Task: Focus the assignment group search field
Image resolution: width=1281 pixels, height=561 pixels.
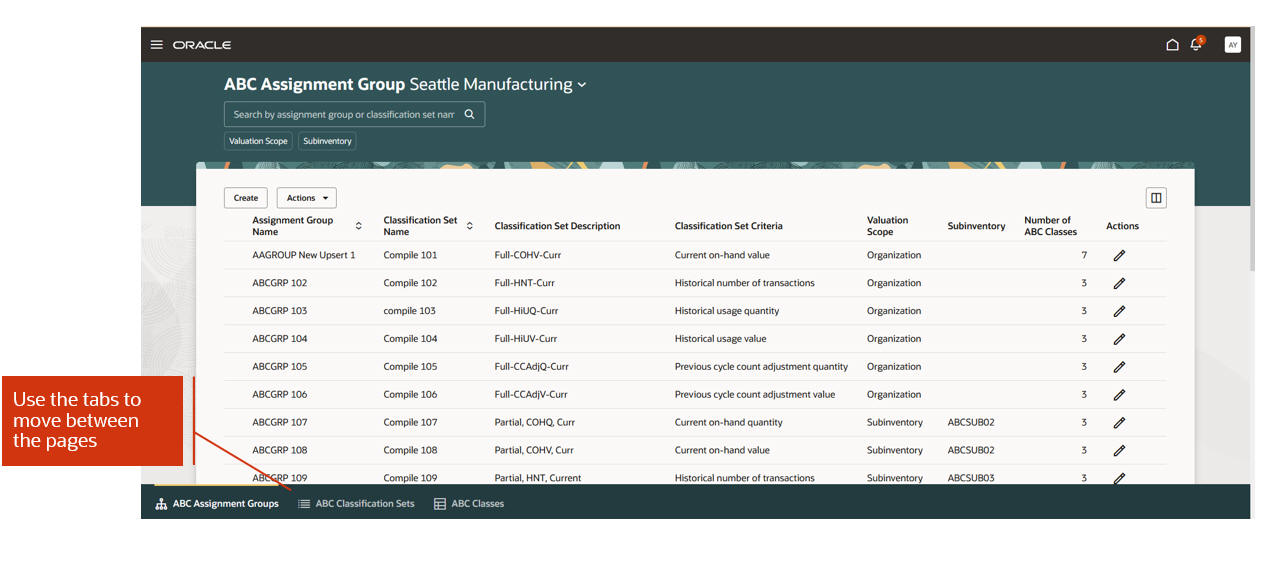Action: click(343, 114)
